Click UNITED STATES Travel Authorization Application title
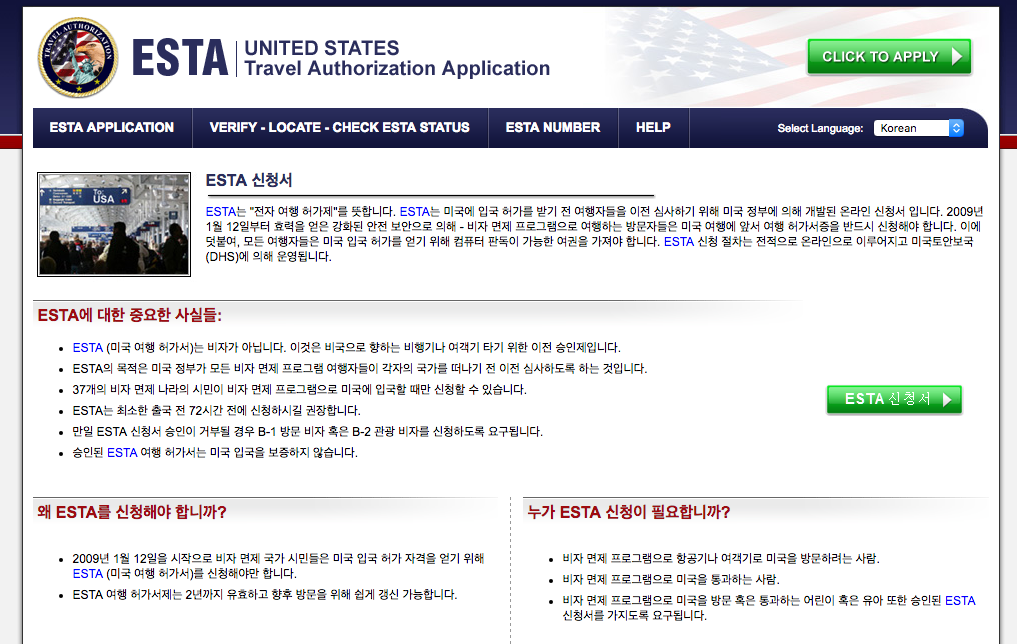The image size is (1017, 644). tap(397, 58)
